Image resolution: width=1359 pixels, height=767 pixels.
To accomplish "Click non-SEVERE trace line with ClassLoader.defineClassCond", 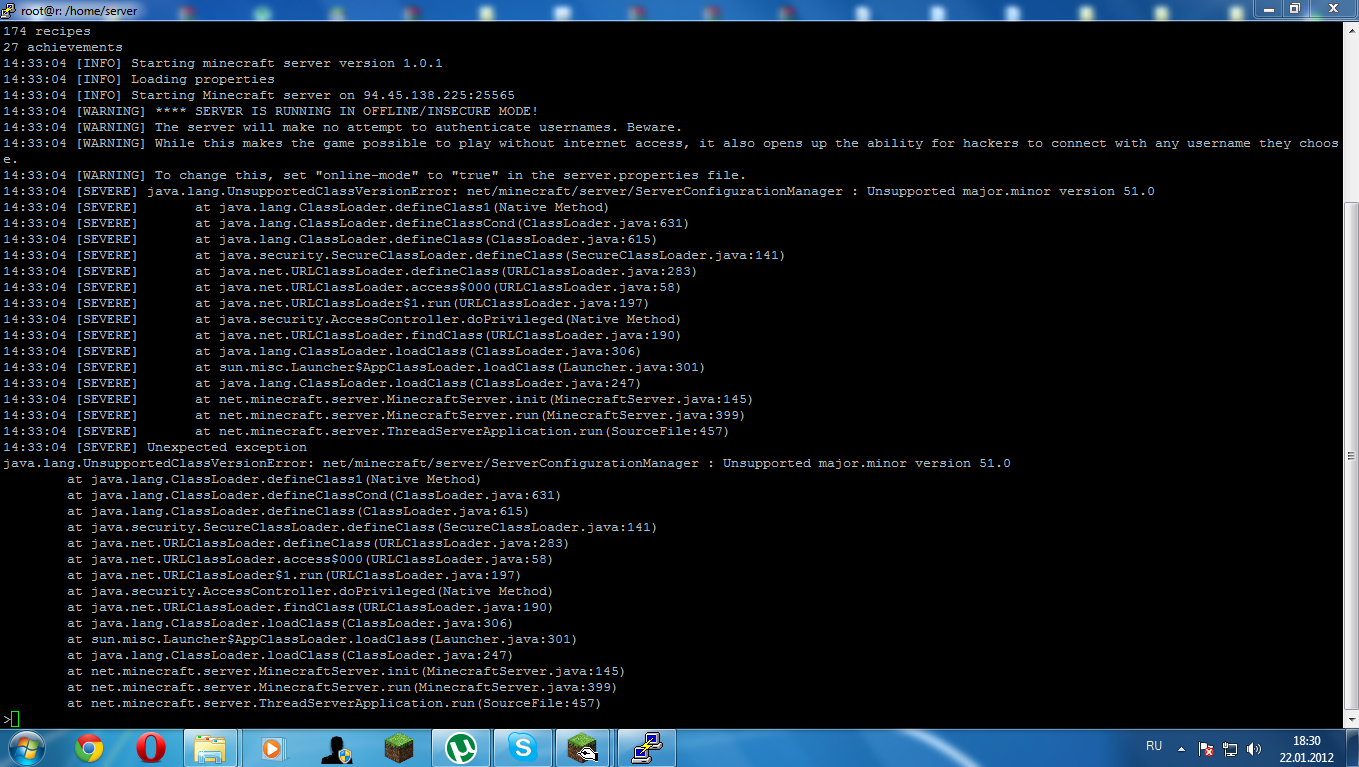I will pyautogui.click(x=314, y=495).
